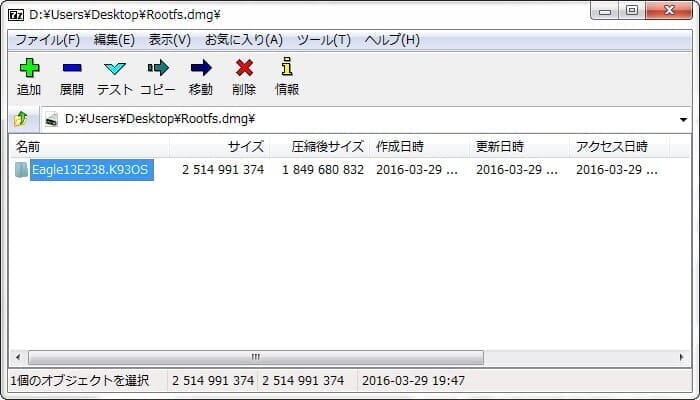Image resolution: width=700 pixels, height=400 pixels.
Task: Click the 7z application icon in title bar
Action: (x=16, y=14)
